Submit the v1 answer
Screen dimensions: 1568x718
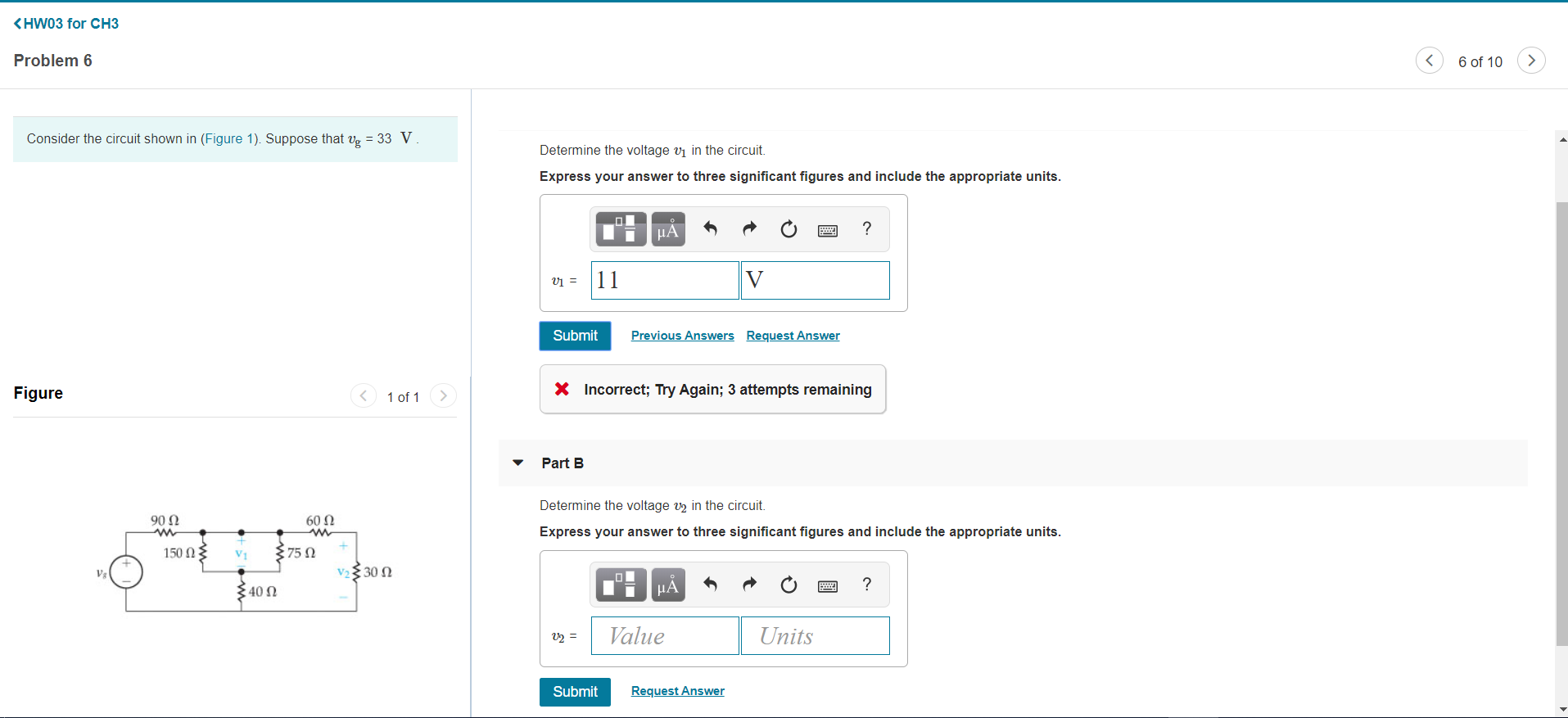pos(575,336)
